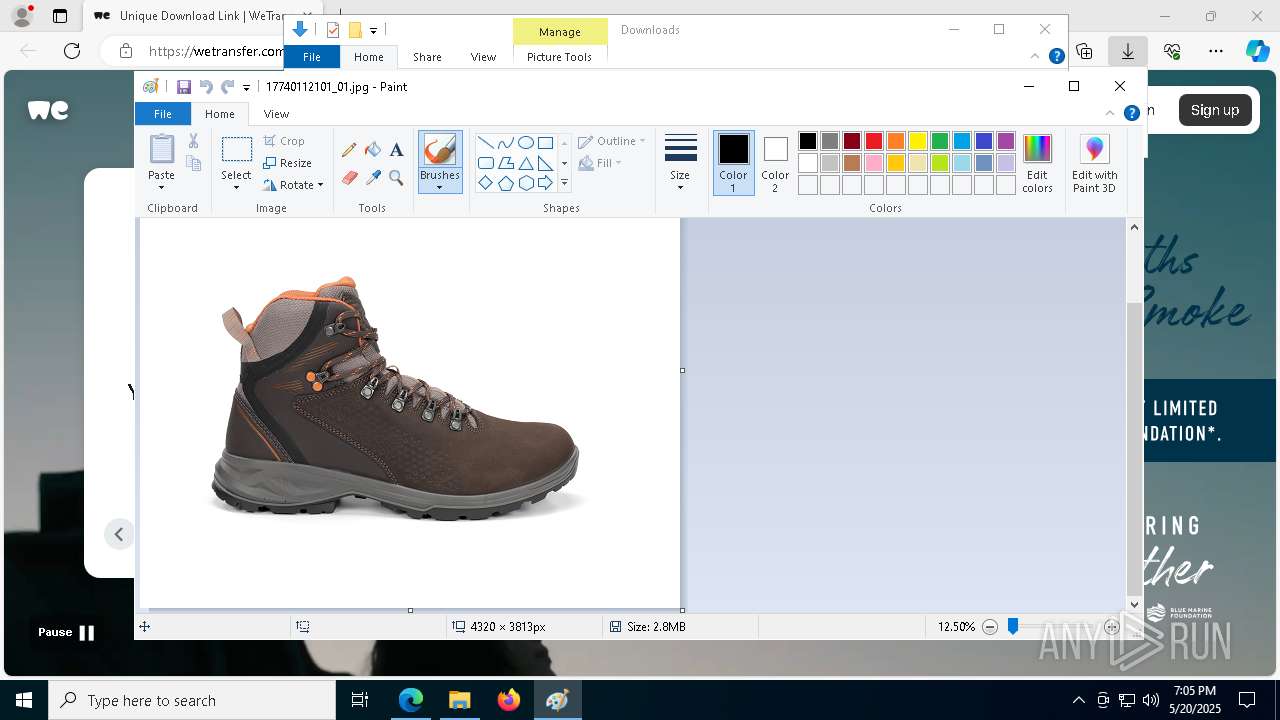The height and width of the screenshot is (720, 1280).
Task: Click the Redo arrow in Paint title bar
Action: tap(228, 87)
